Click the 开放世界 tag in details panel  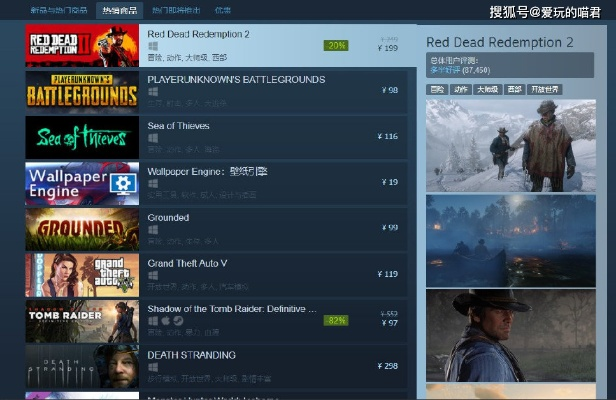[x=544, y=90]
